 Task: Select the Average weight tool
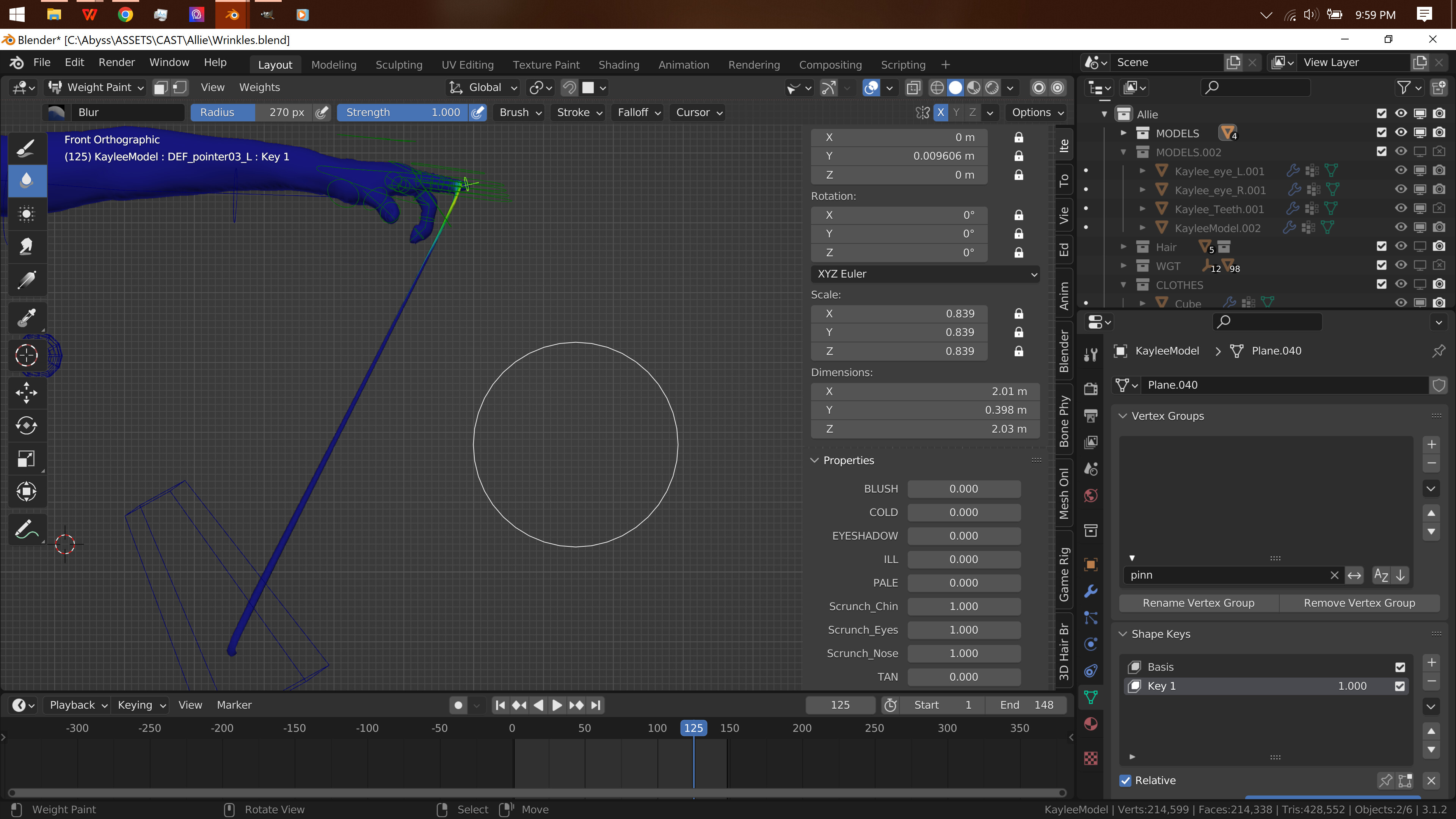tap(27, 213)
